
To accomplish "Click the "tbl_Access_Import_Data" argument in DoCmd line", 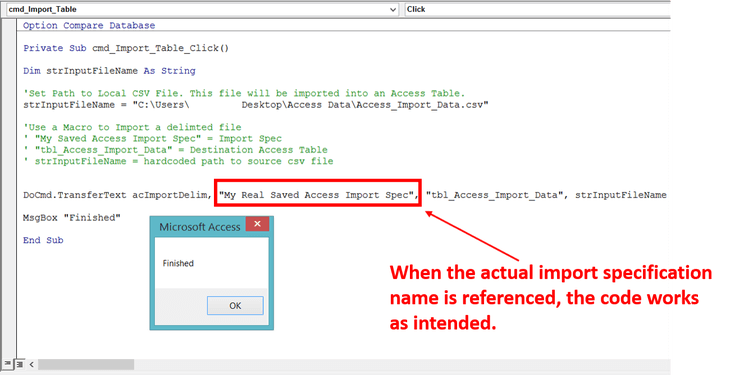I will click(494, 195).
